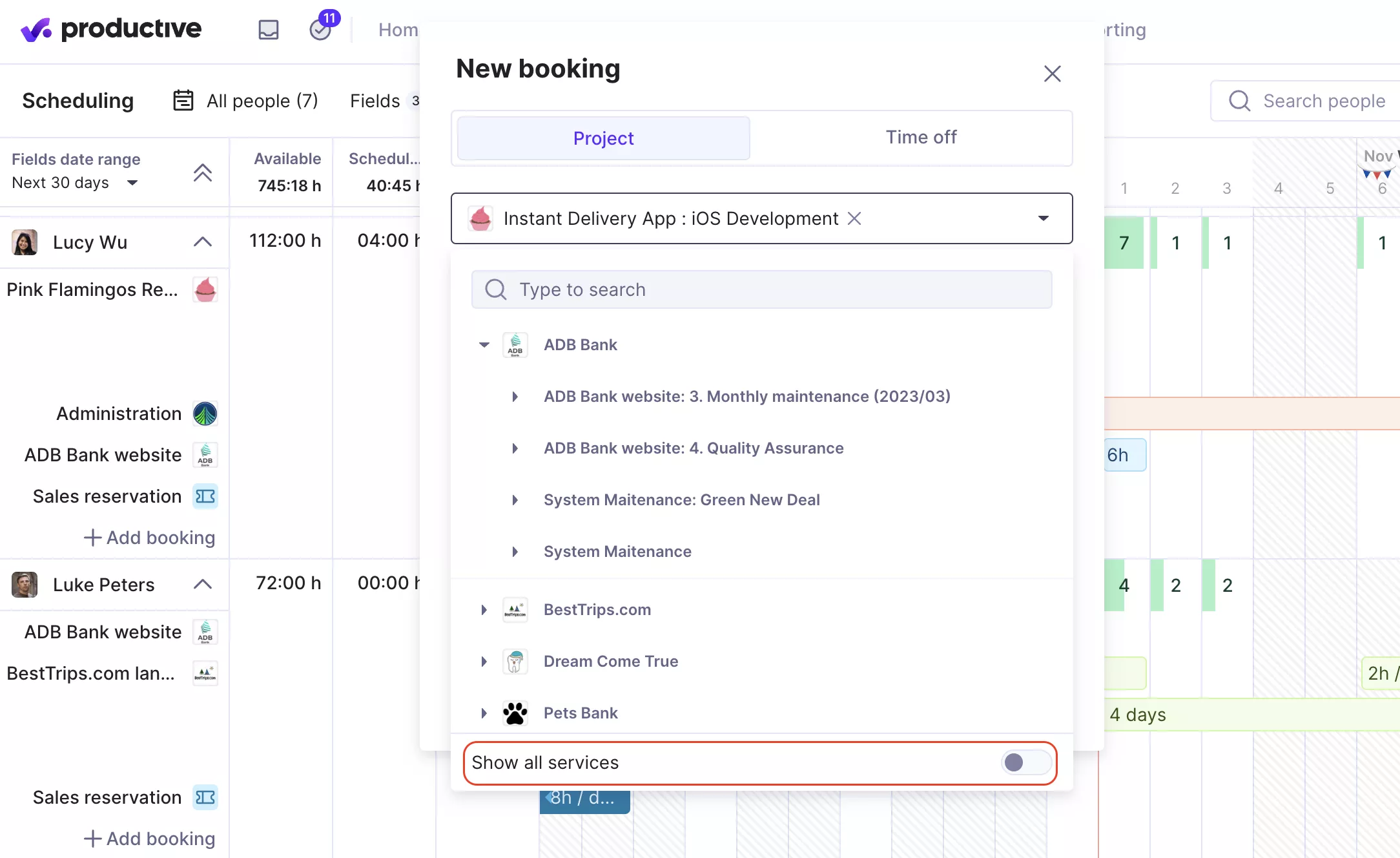Expand the Pets Bank group

click(x=484, y=713)
